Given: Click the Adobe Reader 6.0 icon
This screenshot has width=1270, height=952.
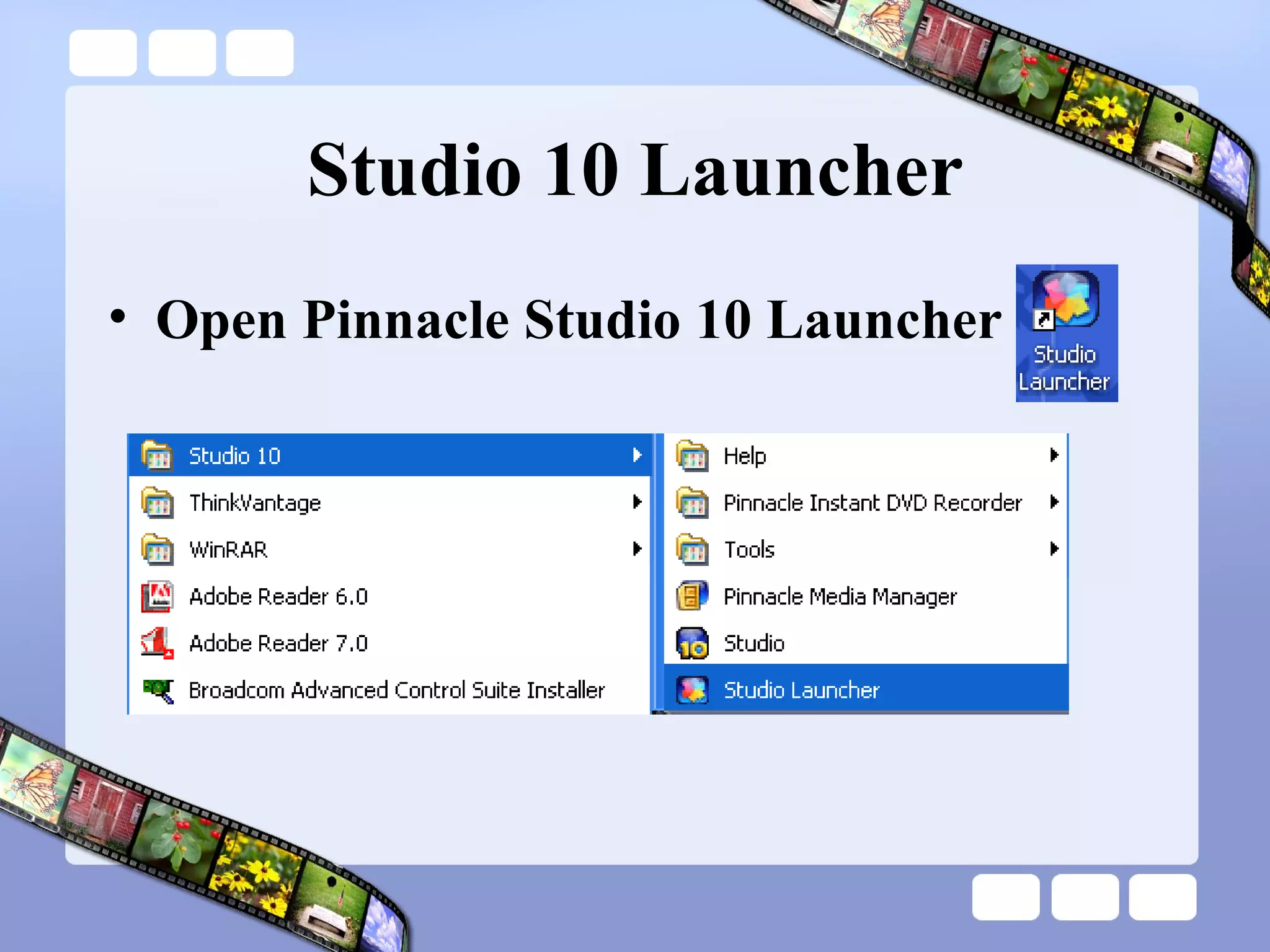Looking at the screenshot, I should (157, 597).
